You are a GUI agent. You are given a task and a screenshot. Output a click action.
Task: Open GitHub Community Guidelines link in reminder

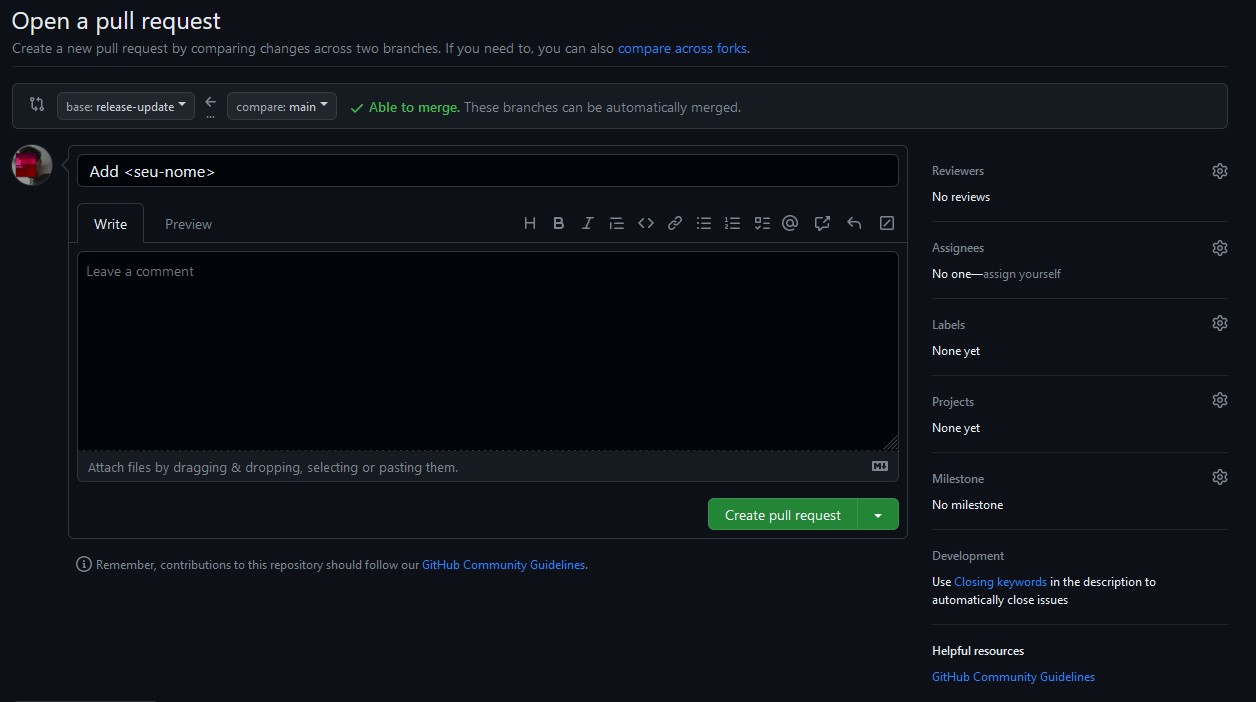click(503, 565)
